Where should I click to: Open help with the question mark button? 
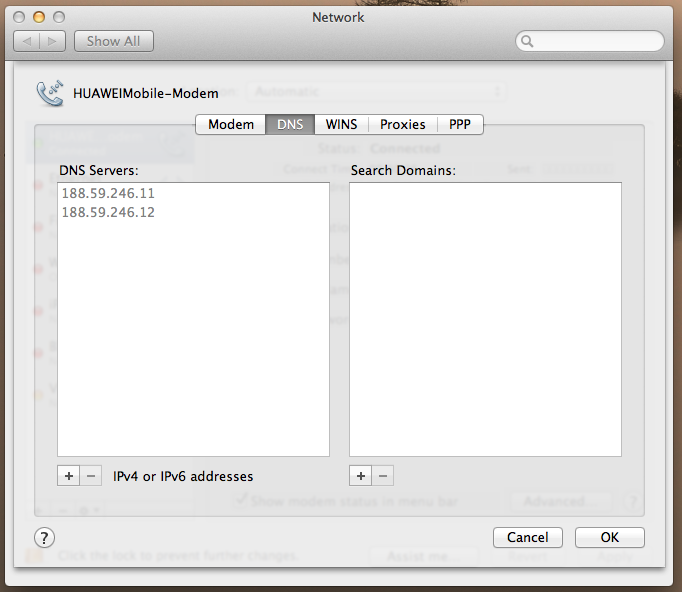pos(44,538)
